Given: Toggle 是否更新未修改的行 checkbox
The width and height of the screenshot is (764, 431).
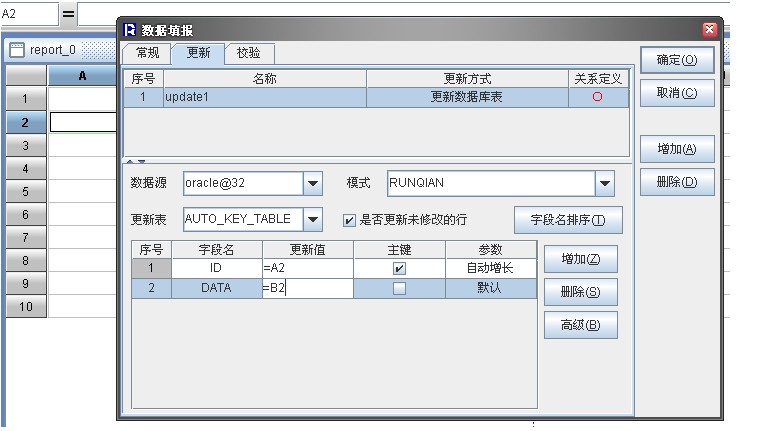Looking at the screenshot, I should (x=349, y=220).
